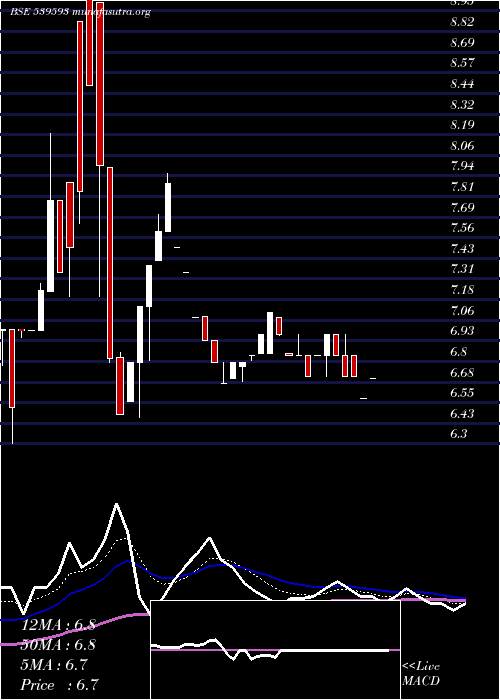
Task: Click the '50MA : 6.8' indicator reading
Action: point(58,646)
